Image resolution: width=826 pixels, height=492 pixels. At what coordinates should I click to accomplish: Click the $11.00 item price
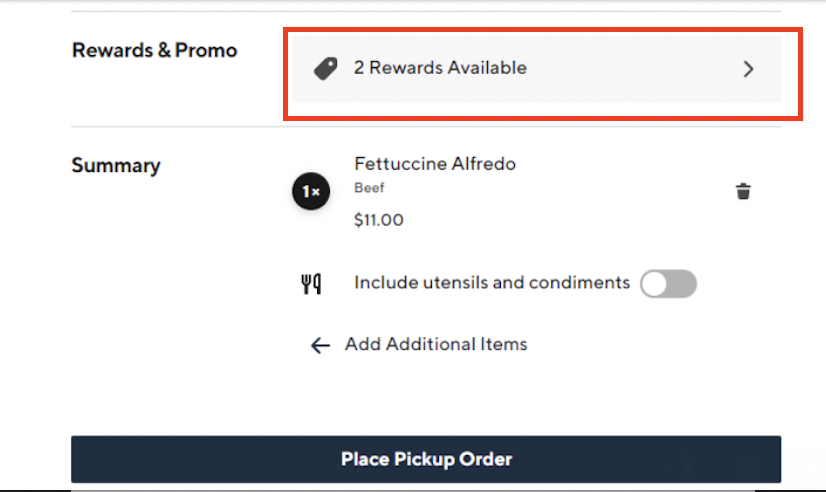[x=379, y=220]
